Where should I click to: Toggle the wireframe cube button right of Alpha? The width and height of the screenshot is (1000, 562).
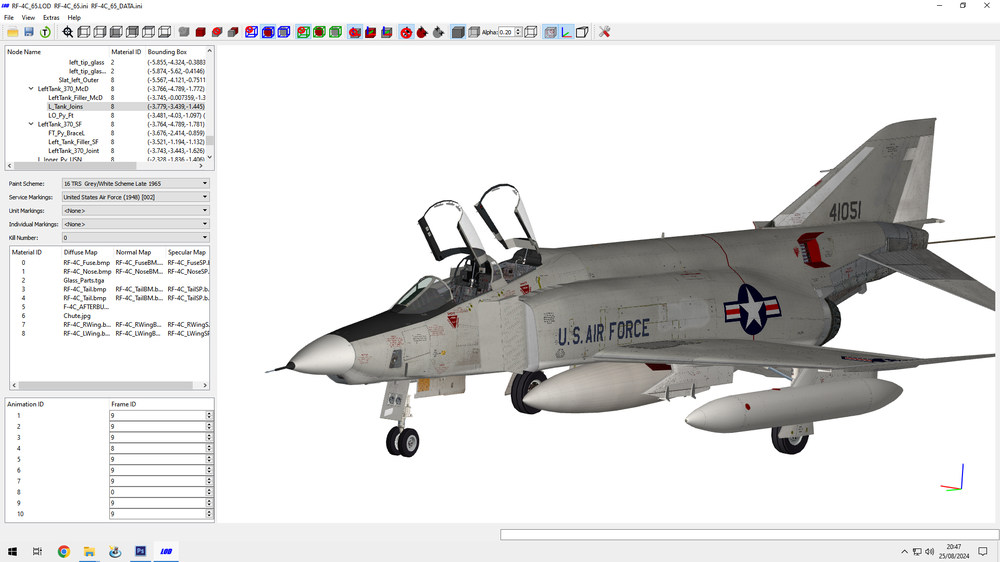[x=531, y=32]
